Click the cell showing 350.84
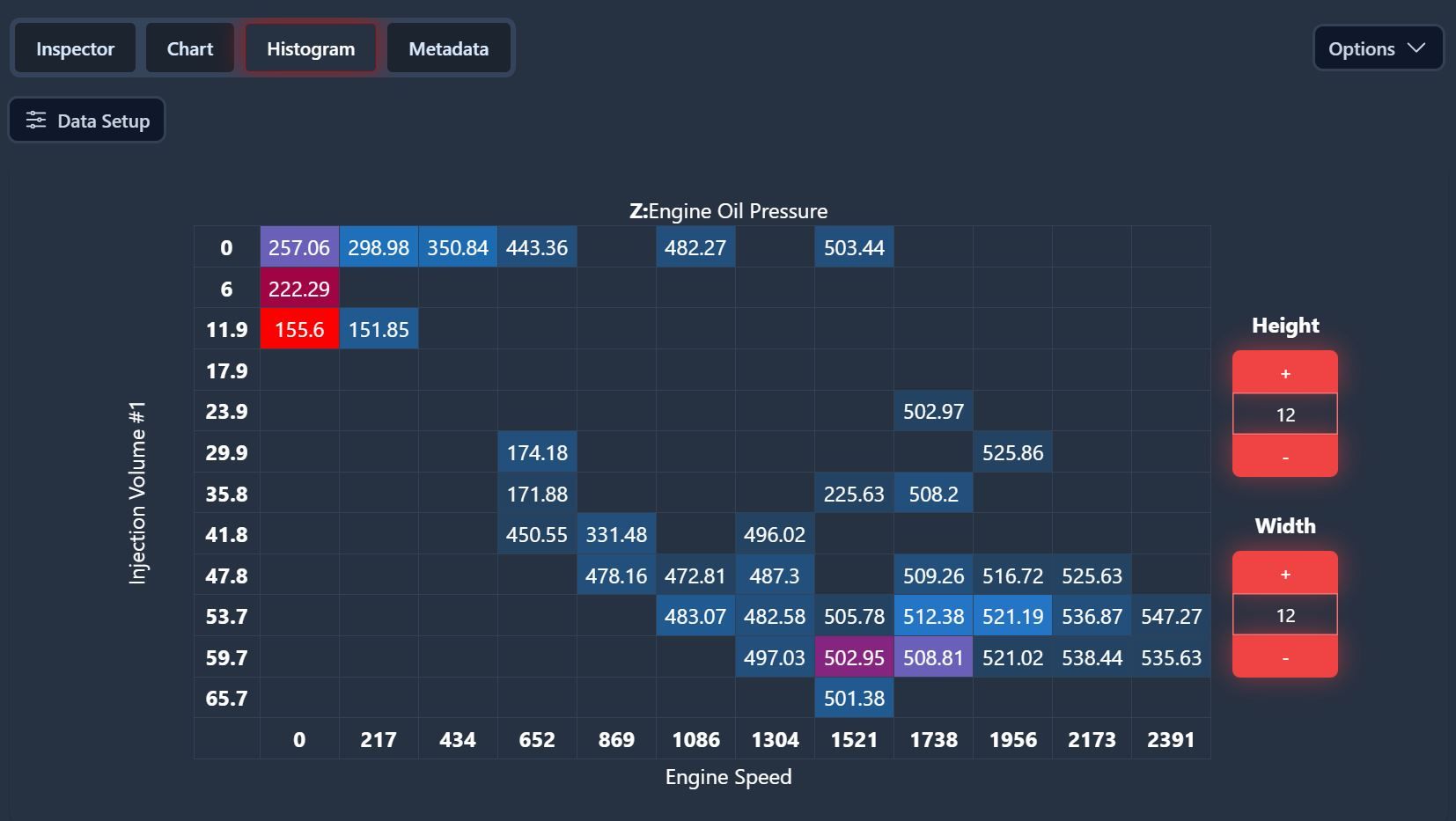1456x821 pixels. [x=458, y=247]
